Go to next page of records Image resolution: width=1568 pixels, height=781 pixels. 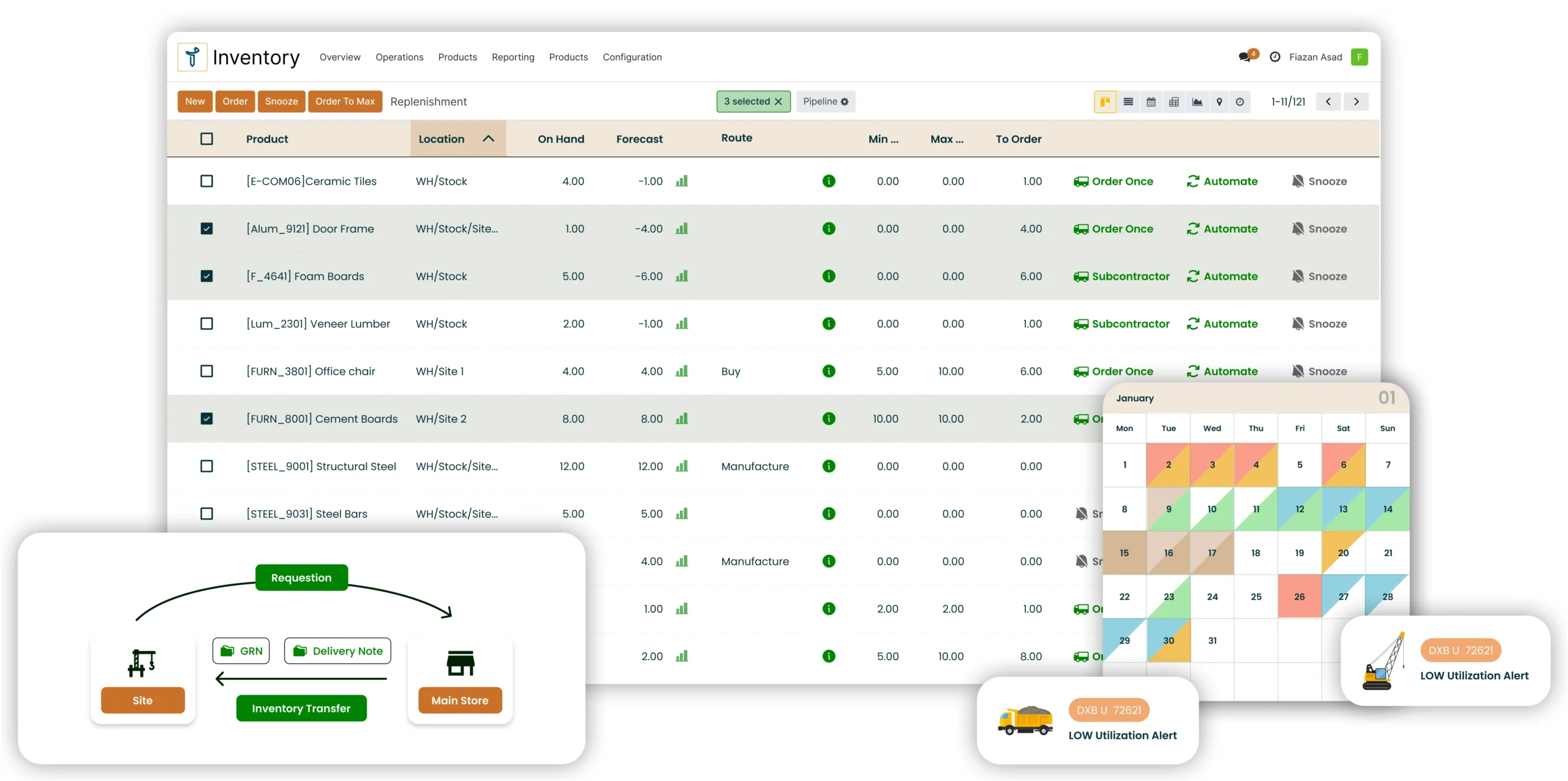[x=1356, y=102]
